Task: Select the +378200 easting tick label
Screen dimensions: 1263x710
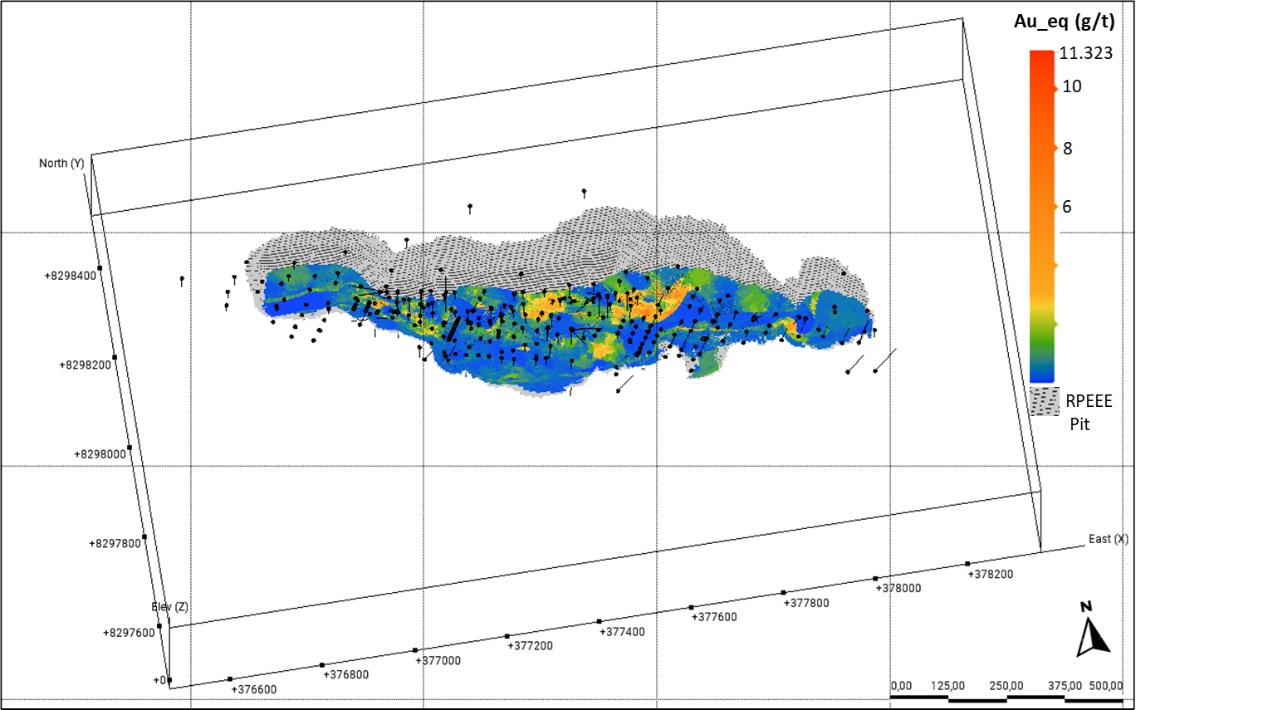Action: coord(991,575)
